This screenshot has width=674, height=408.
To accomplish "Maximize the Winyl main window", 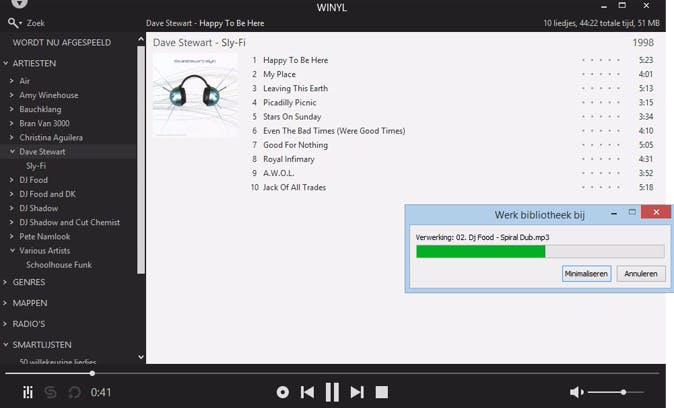I will [x=622, y=6].
